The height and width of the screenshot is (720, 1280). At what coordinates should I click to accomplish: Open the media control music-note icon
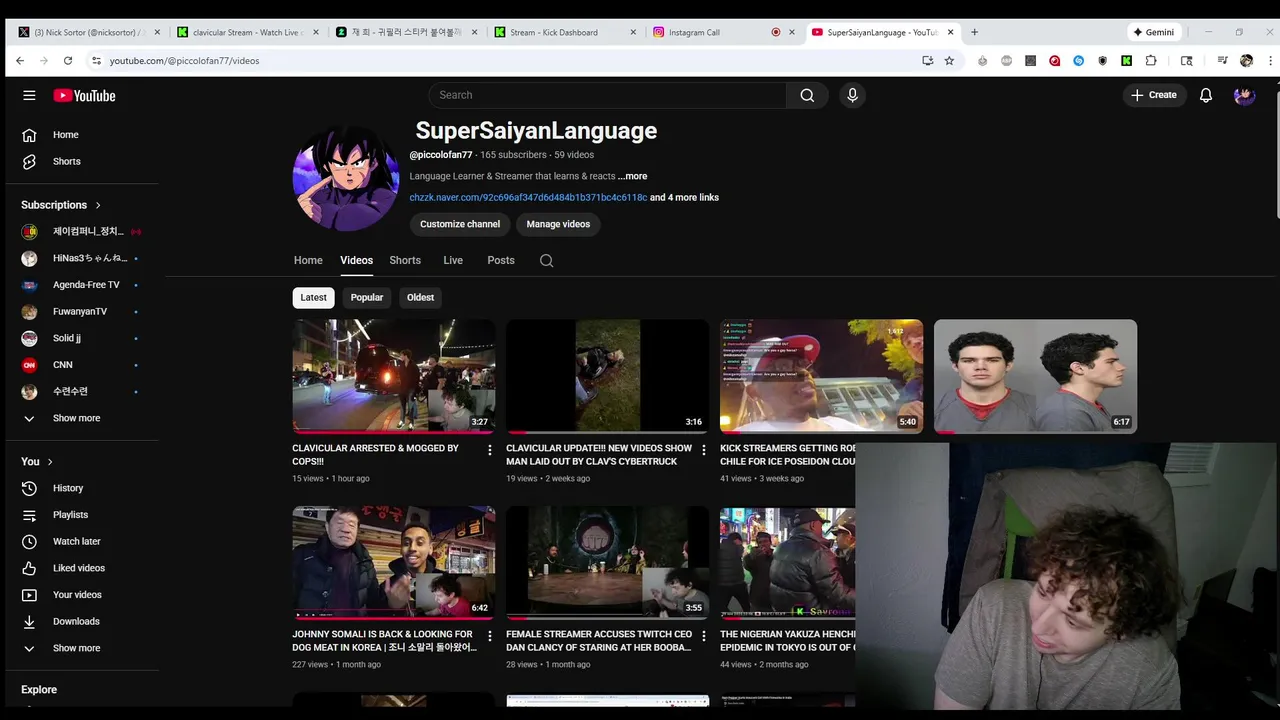click(x=1222, y=60)
